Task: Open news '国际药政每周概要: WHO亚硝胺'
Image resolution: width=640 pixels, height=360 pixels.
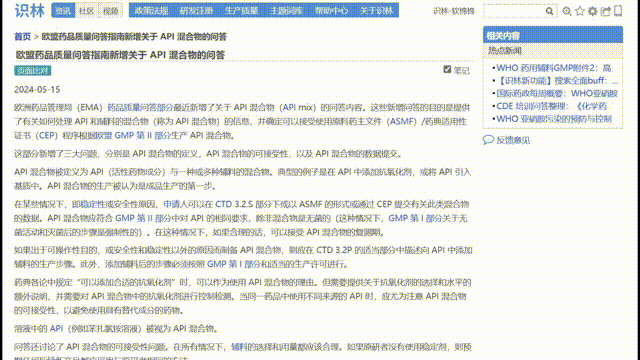Action: click(x=557, y=93)
